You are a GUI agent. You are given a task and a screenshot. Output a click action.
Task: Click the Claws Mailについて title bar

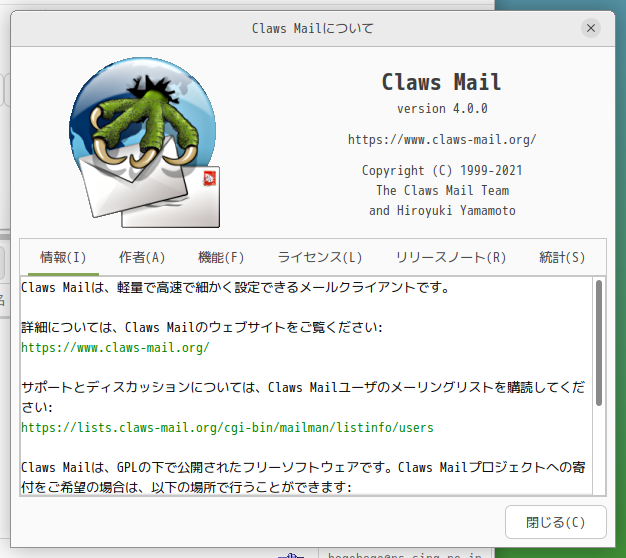(313, 28)
